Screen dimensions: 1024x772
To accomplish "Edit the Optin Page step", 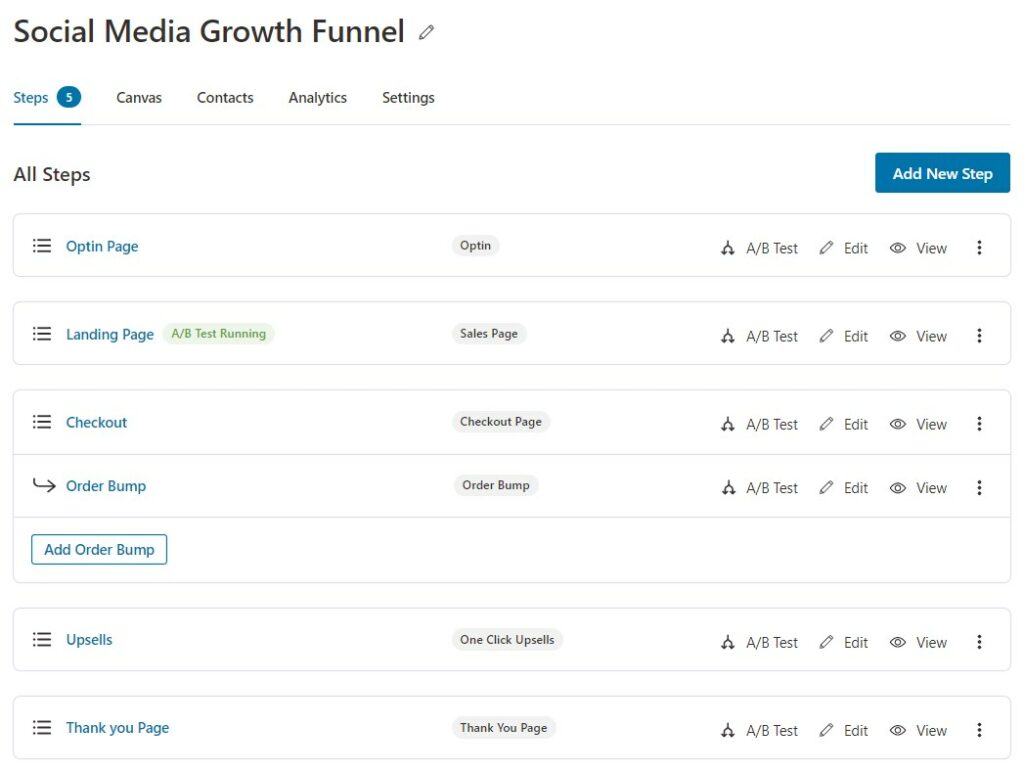I will click(844, 248).
